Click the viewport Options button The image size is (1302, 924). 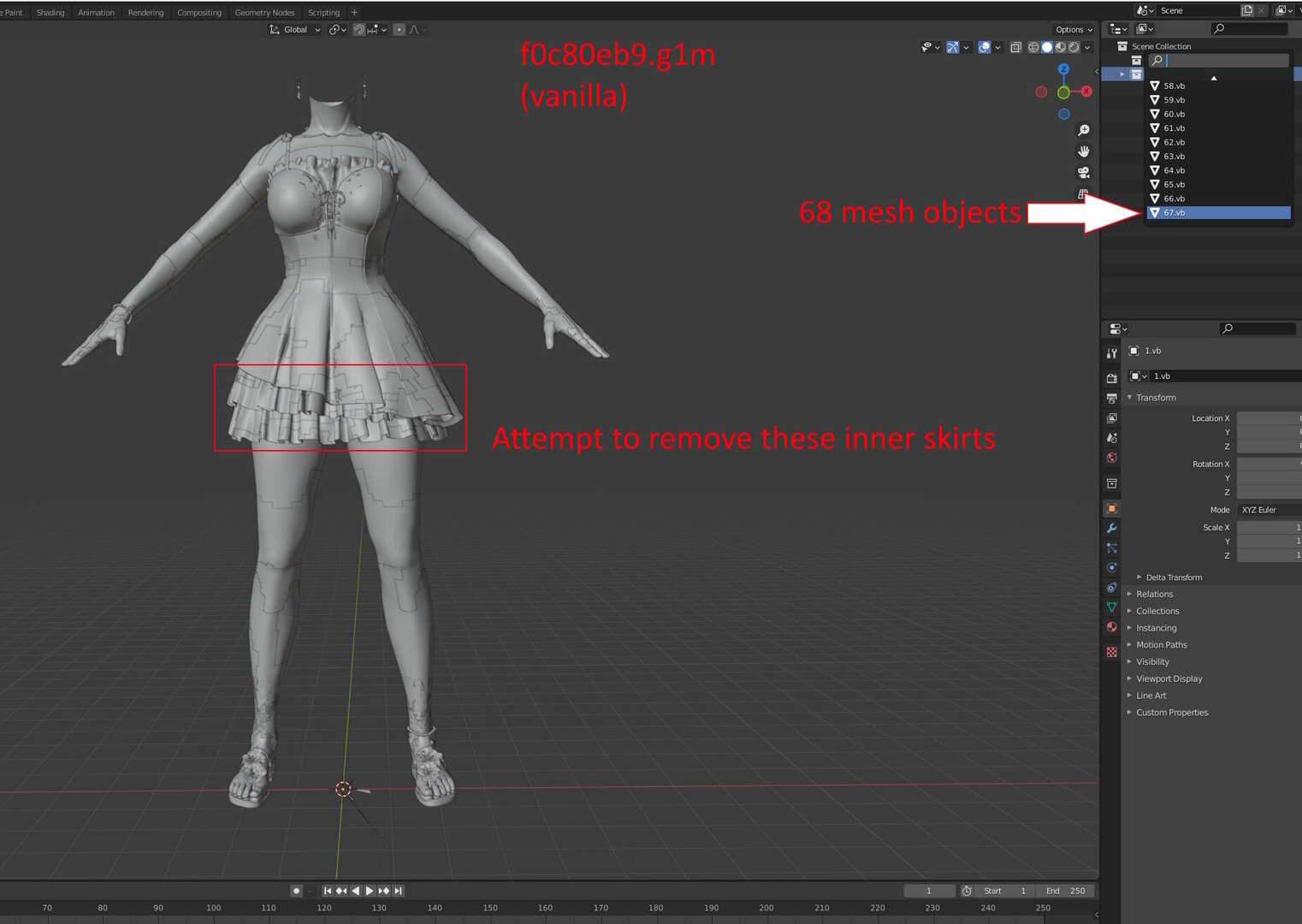point(1074,29)
